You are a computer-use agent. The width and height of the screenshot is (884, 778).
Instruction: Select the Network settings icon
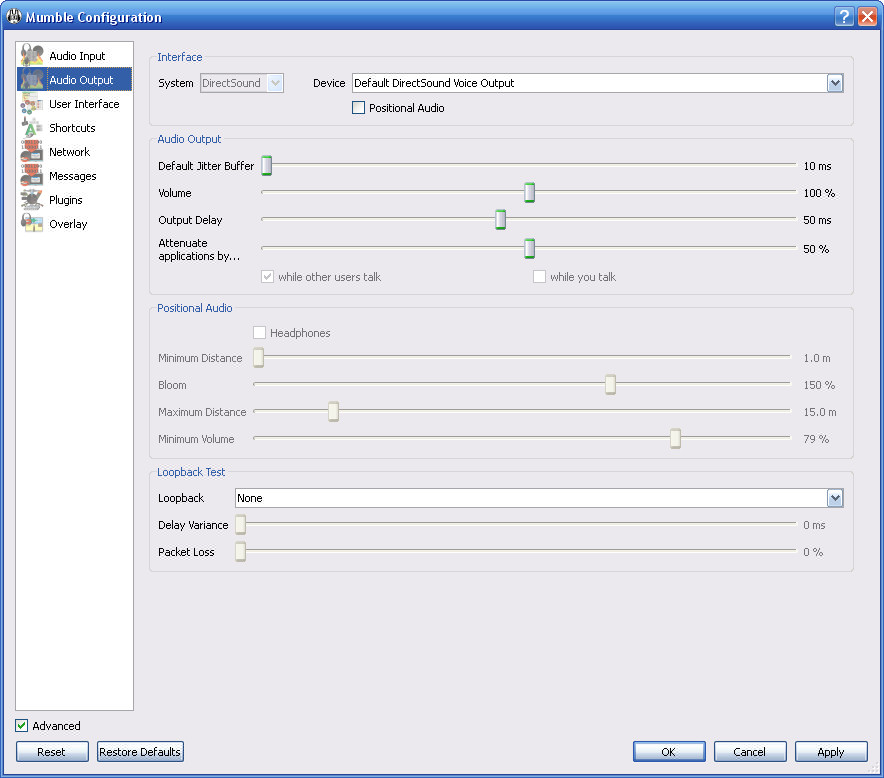(x=32, y=152)
